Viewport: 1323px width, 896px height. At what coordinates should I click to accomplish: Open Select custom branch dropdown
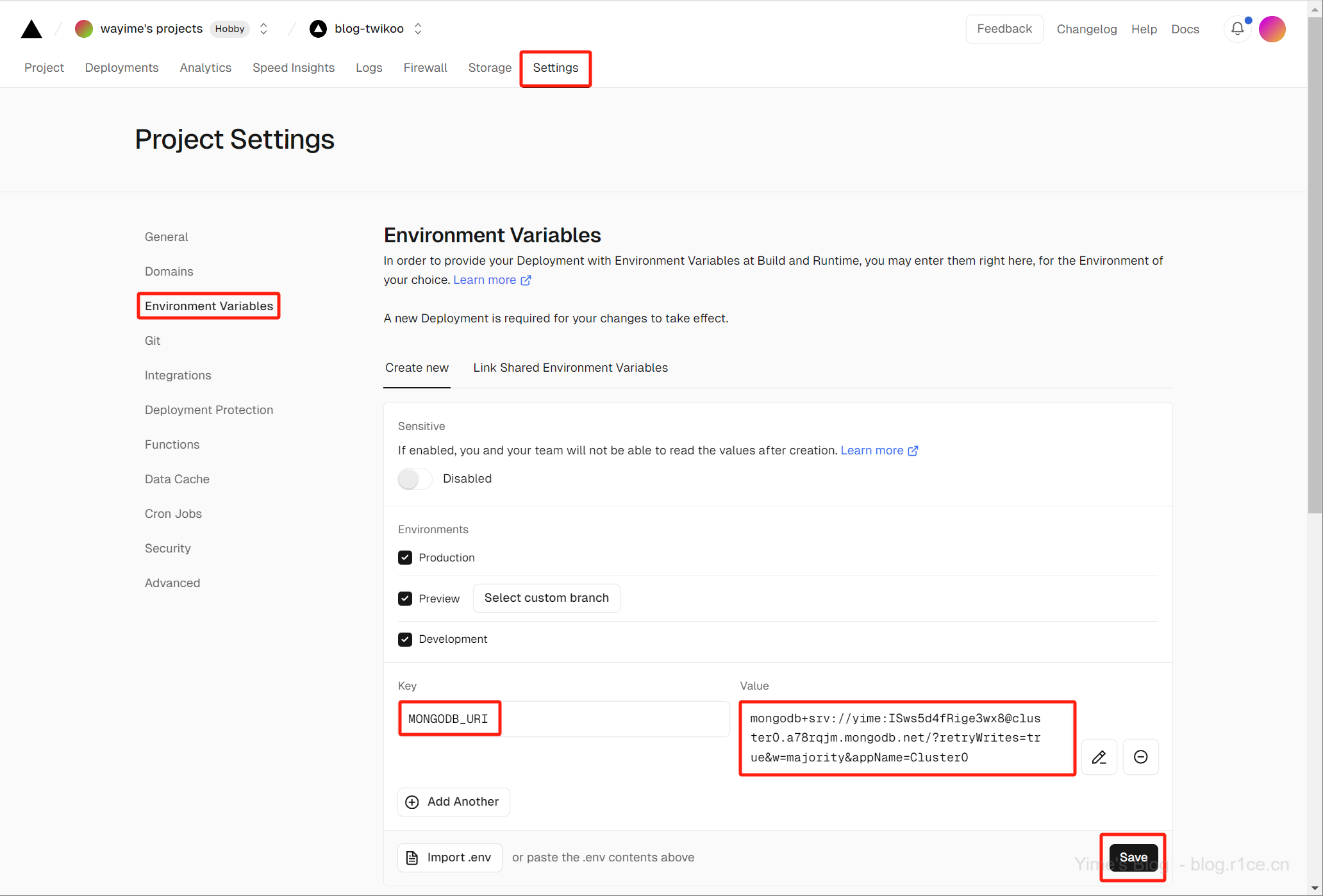tap(546, 598)
